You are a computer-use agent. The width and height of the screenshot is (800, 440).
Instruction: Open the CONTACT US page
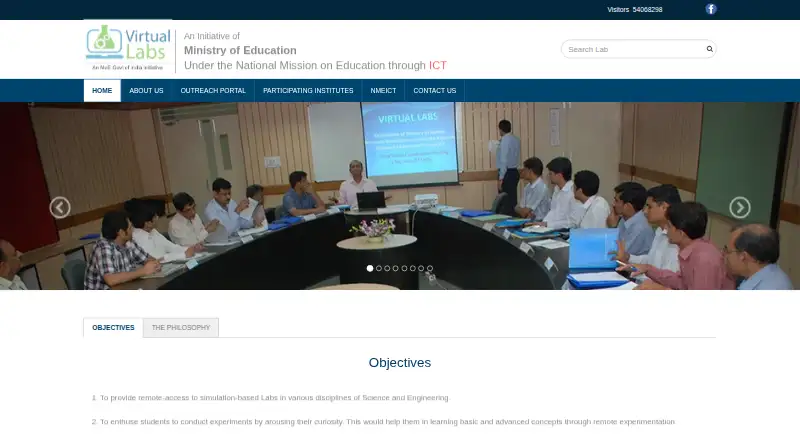coord(435,91)
